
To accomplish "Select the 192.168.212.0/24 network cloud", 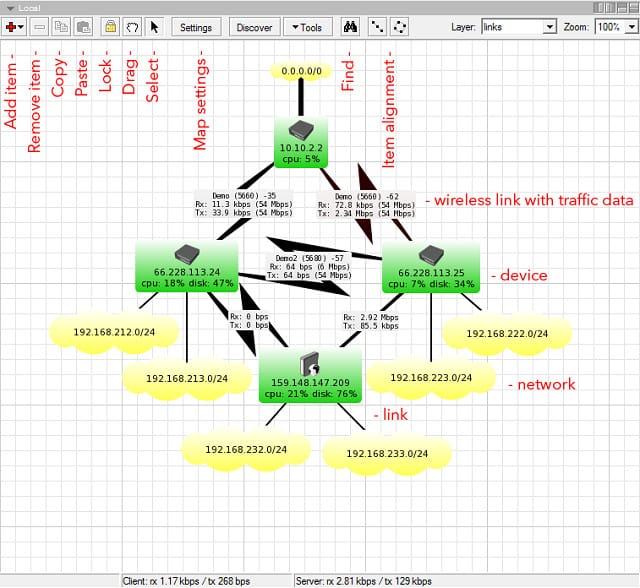I will (x=114, y=332).
